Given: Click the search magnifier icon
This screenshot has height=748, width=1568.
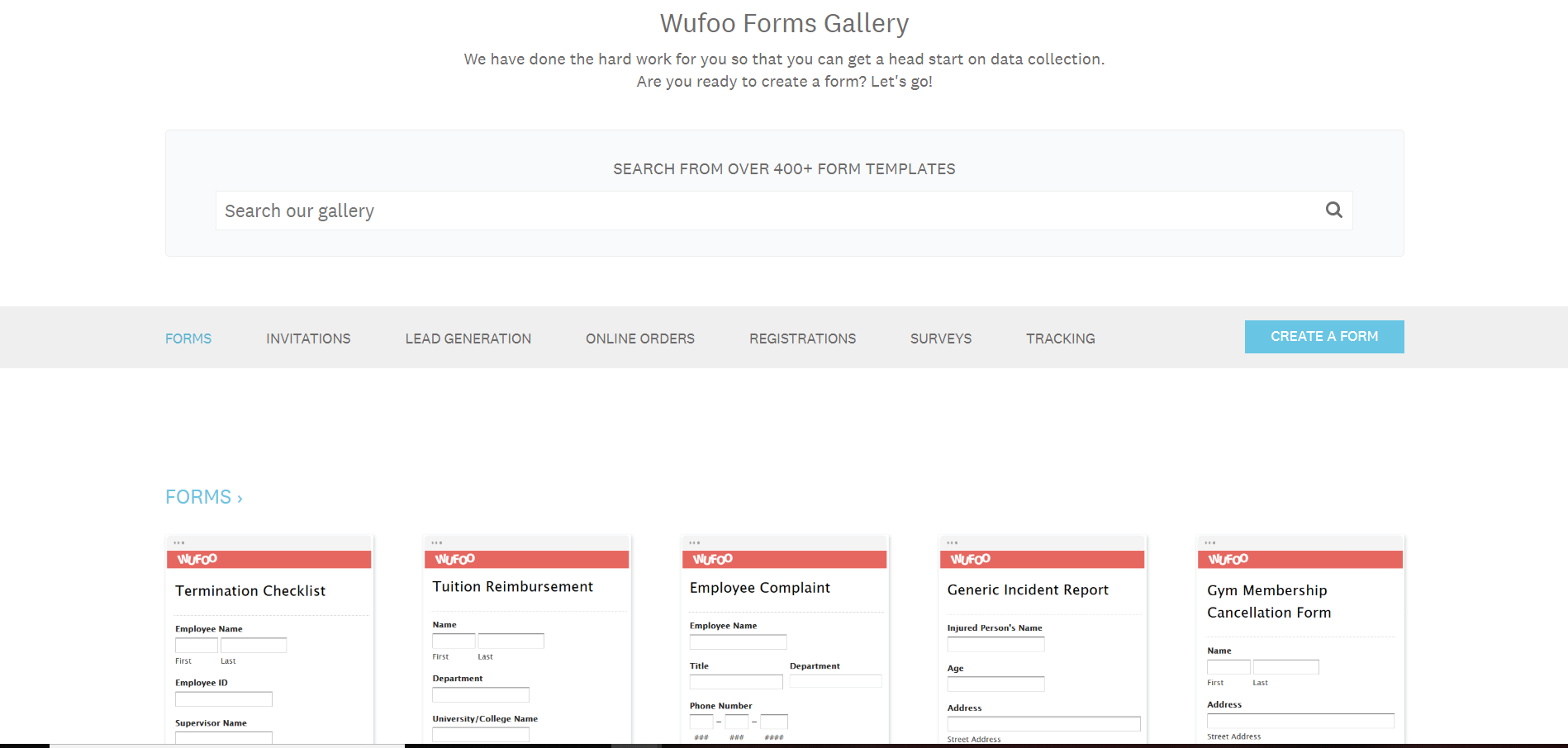Looking at the screenshot, I should tap(1333, 210).
